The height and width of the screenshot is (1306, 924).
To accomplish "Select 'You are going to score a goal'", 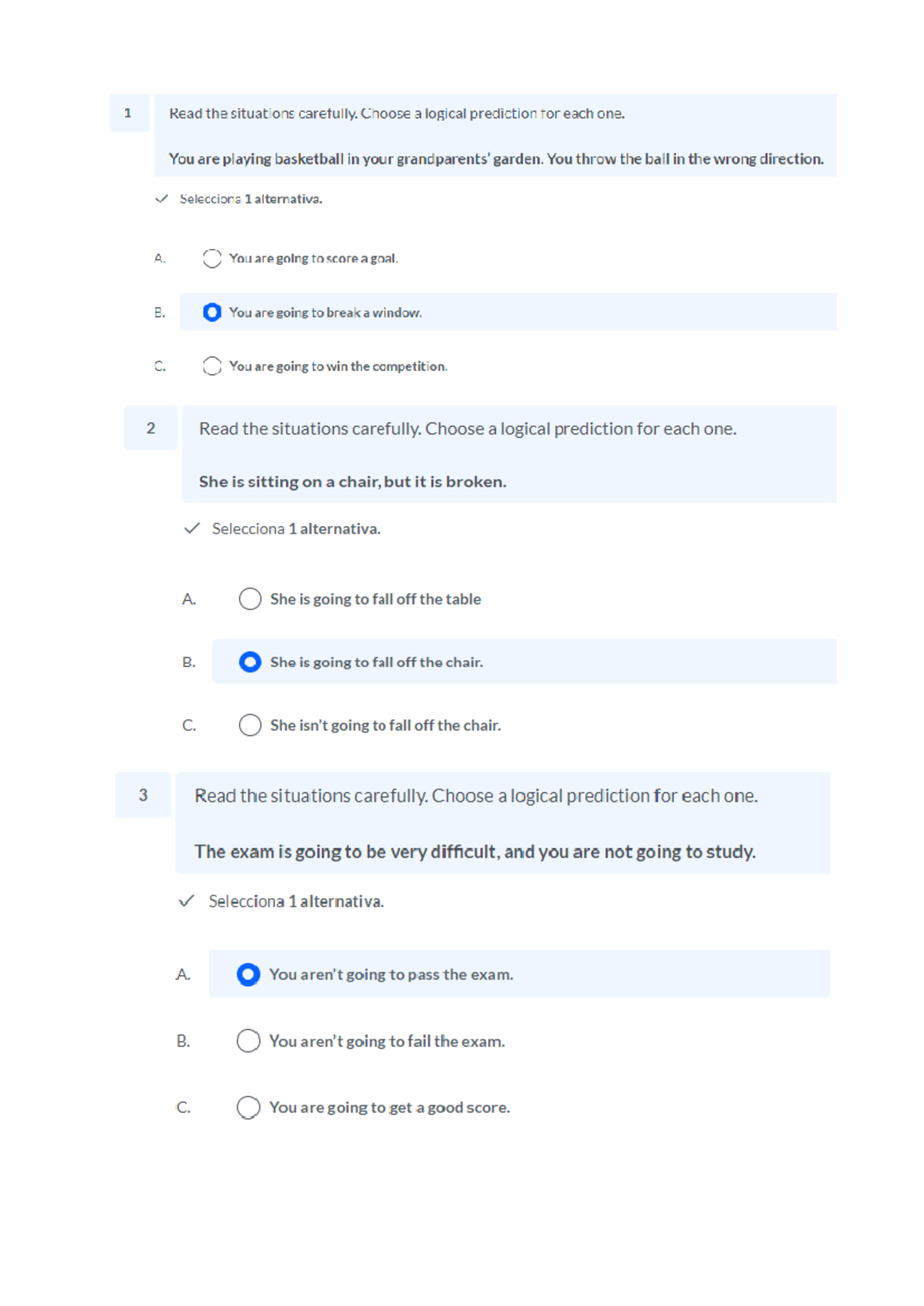I will click(211, 258).
